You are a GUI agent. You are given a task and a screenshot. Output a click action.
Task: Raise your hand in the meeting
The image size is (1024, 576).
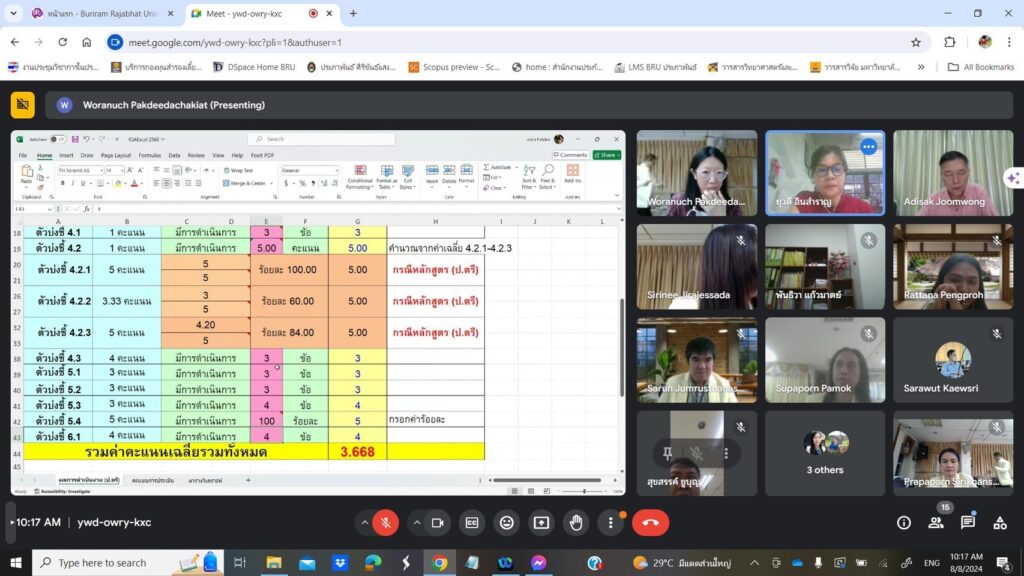pyautogui.click(x=576, y=522)
